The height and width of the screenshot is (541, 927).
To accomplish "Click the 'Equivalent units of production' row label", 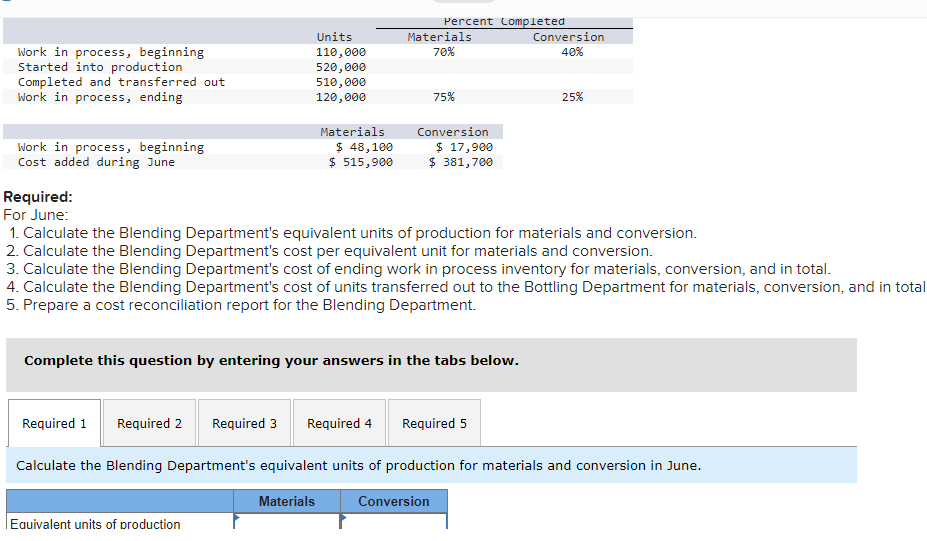I will [x=95, y=524].
